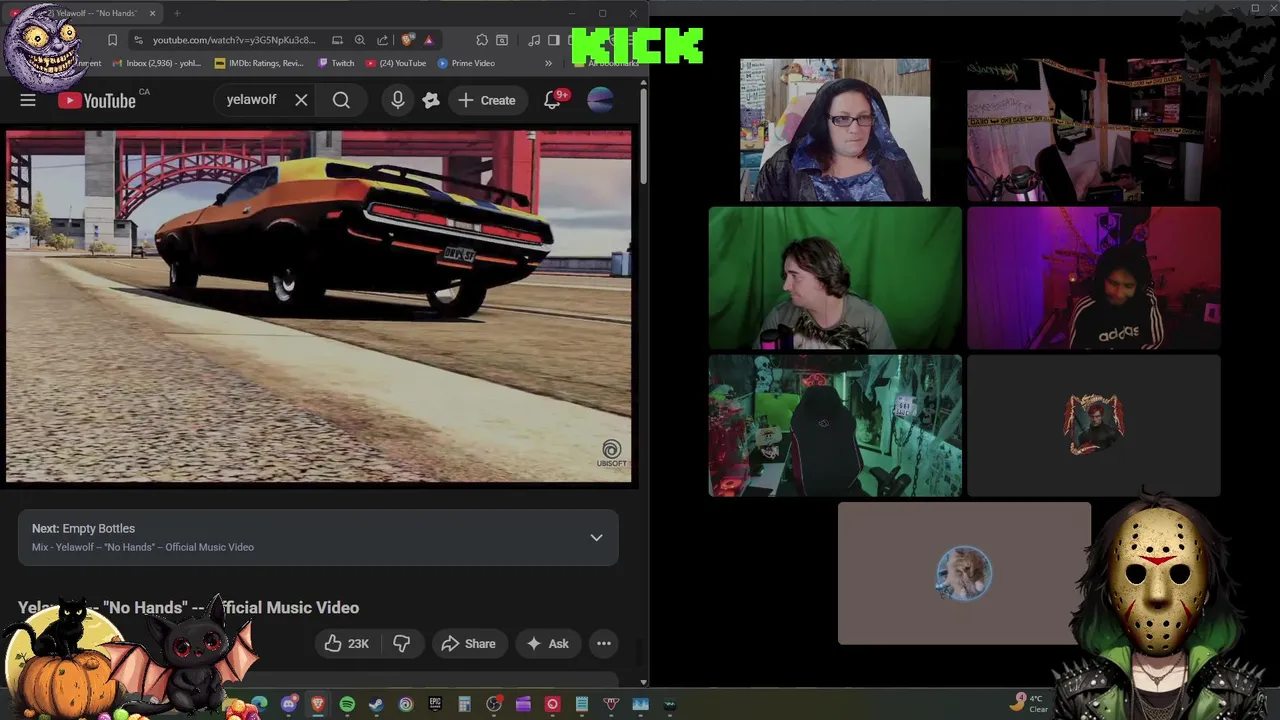The image size is (1280, 720).
Task: Click the youtube.com URL address field
Action: [x=233, y=40]
